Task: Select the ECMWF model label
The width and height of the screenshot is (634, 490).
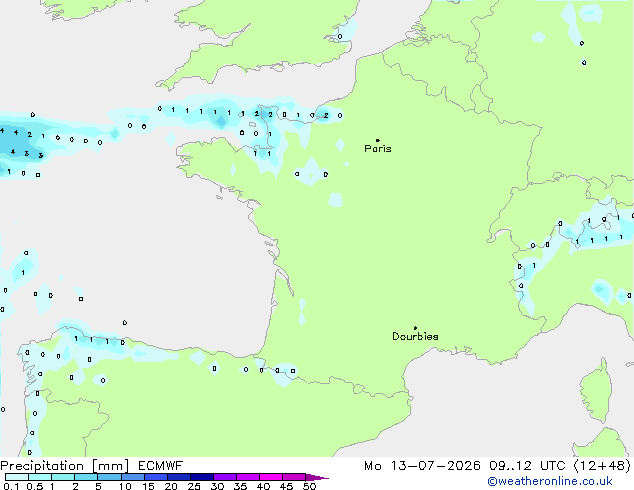Action: 161,466
